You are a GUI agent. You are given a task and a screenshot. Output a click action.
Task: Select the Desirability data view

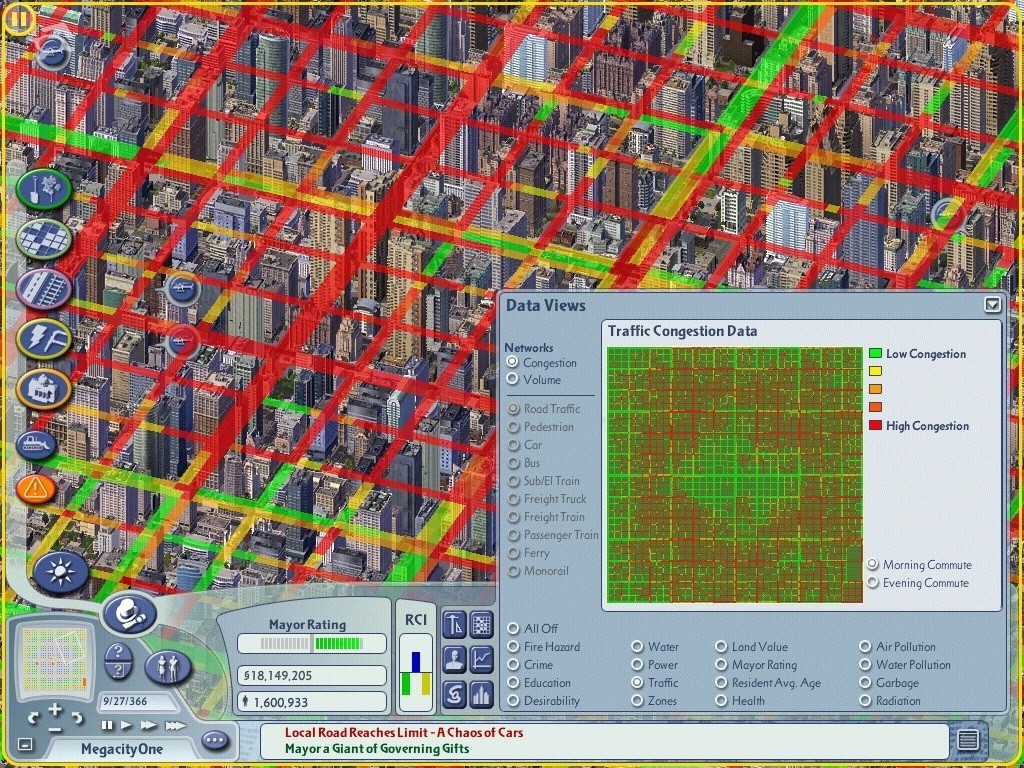click(513, 701)
